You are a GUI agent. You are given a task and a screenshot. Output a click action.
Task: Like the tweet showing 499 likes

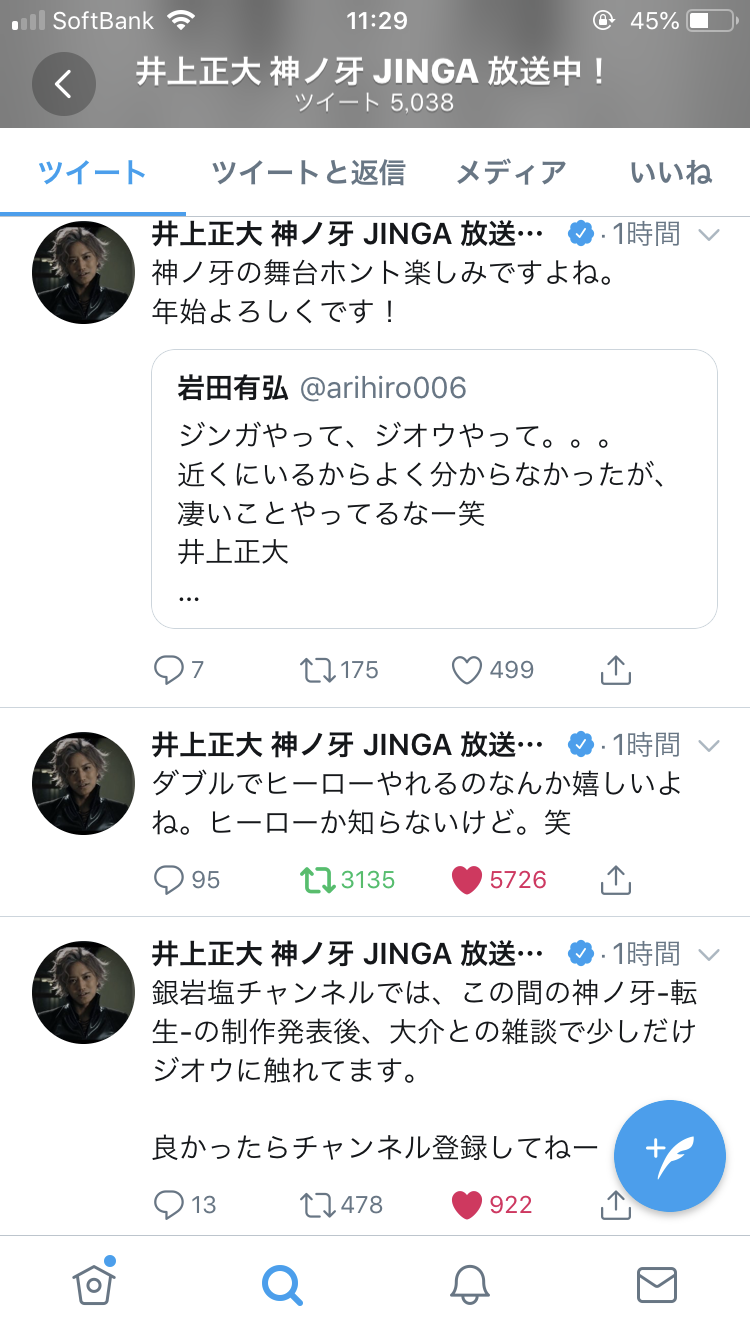click(x=467, y=670)
